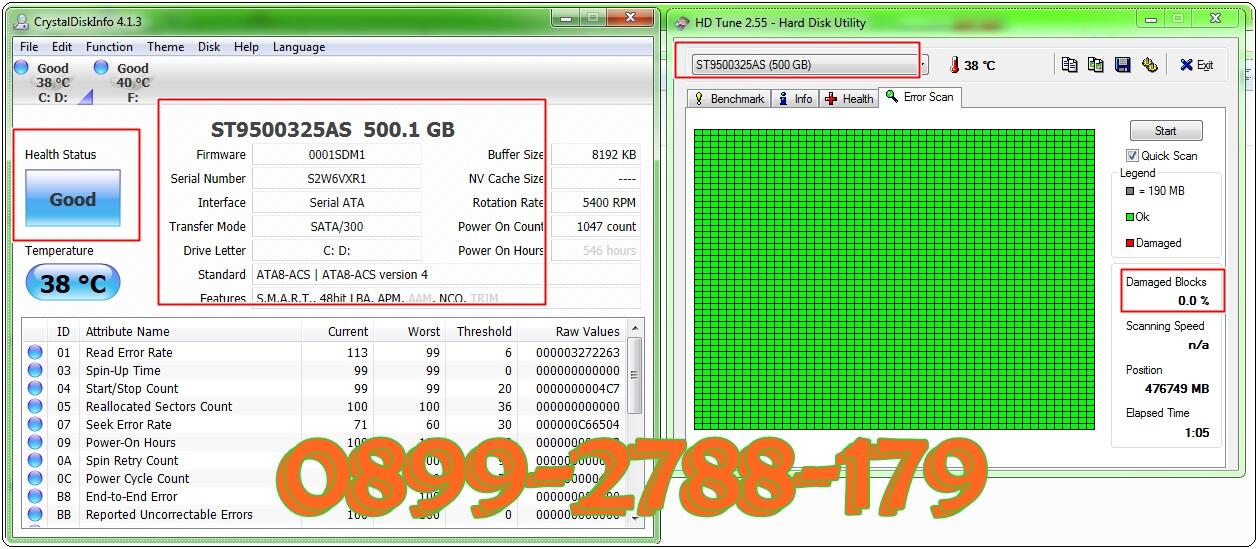1258x549 pixels.
Task: Click the Buffer Size value 8192 KB
Action: tap(596, 155)
